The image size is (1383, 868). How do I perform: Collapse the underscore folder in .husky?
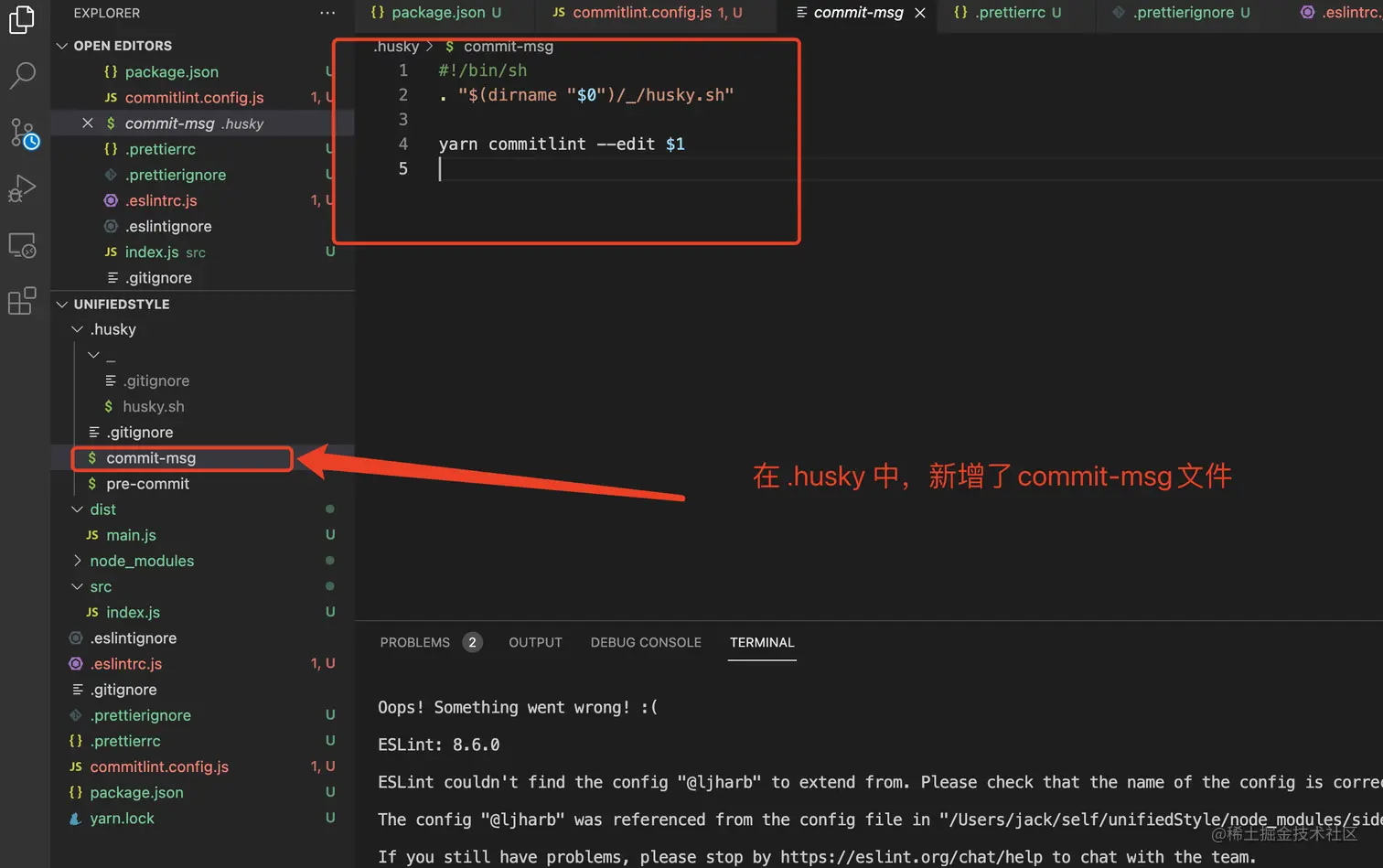[94, 355]
